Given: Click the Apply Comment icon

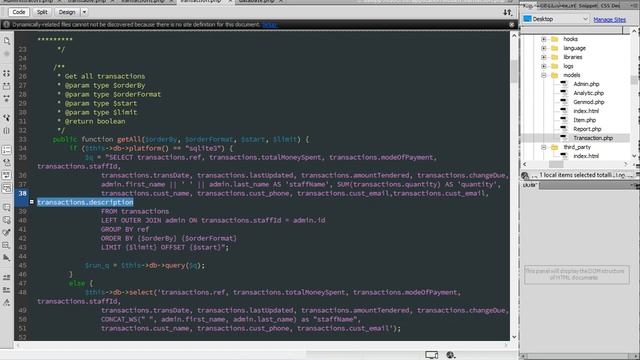Looking at the screenshot, I should click(x=7, y=207).
